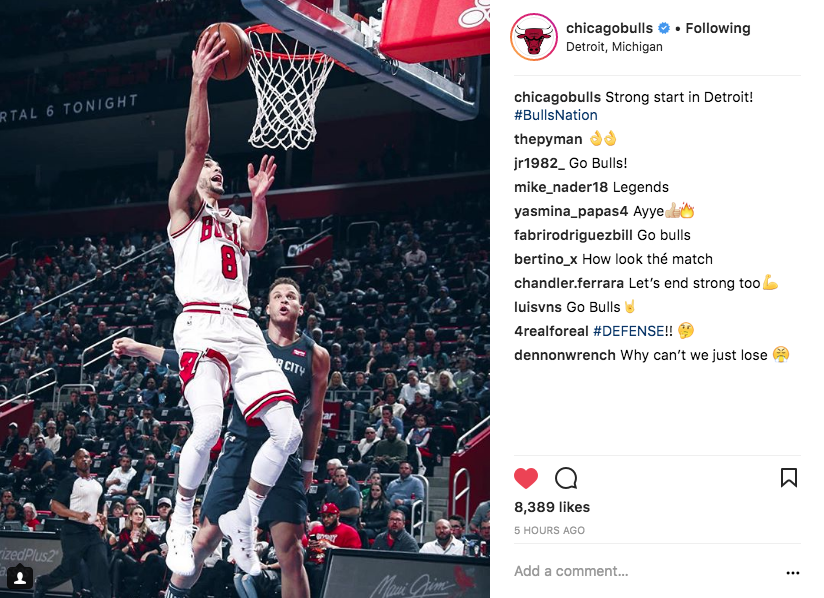View the dennonwrench commenter profile
The width and height of the screenshot is (824, 598).
click(564, 355)
